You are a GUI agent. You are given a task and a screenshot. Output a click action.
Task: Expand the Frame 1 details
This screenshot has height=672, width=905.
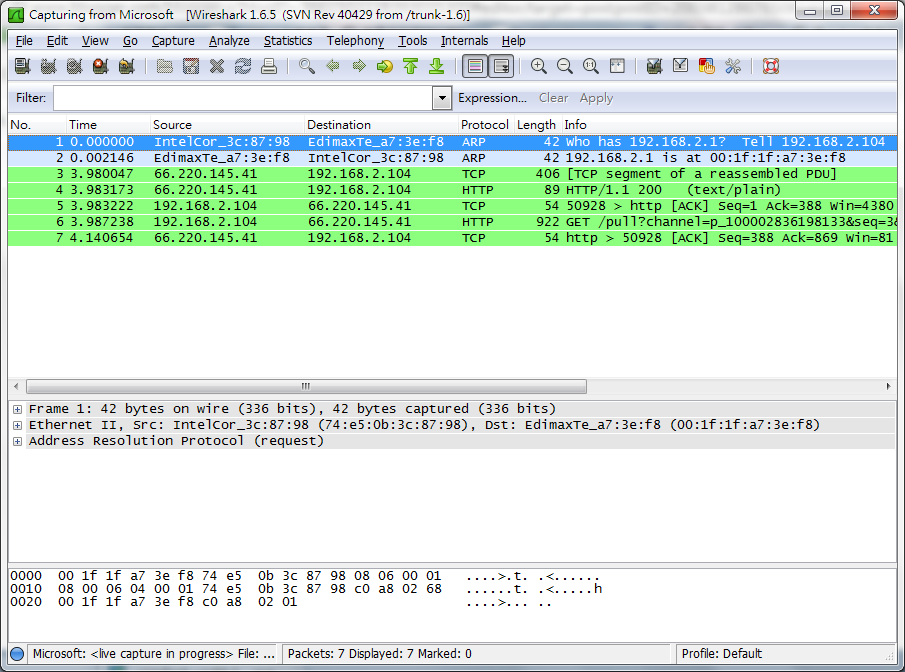17,409
